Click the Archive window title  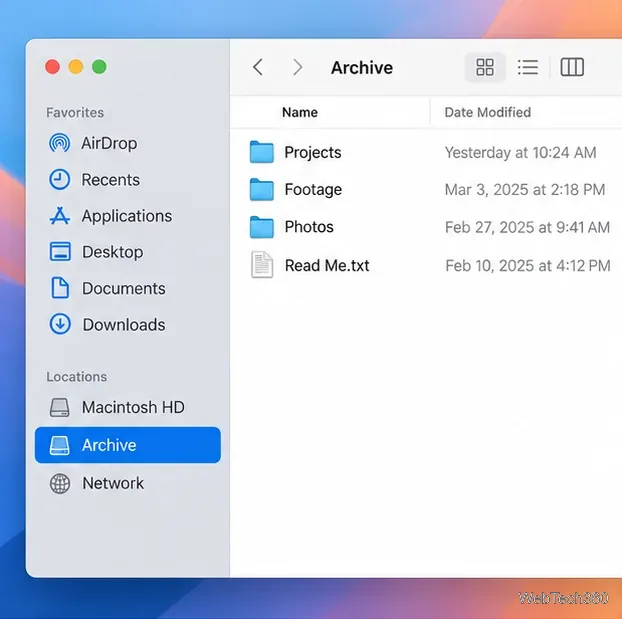point(362,67)
